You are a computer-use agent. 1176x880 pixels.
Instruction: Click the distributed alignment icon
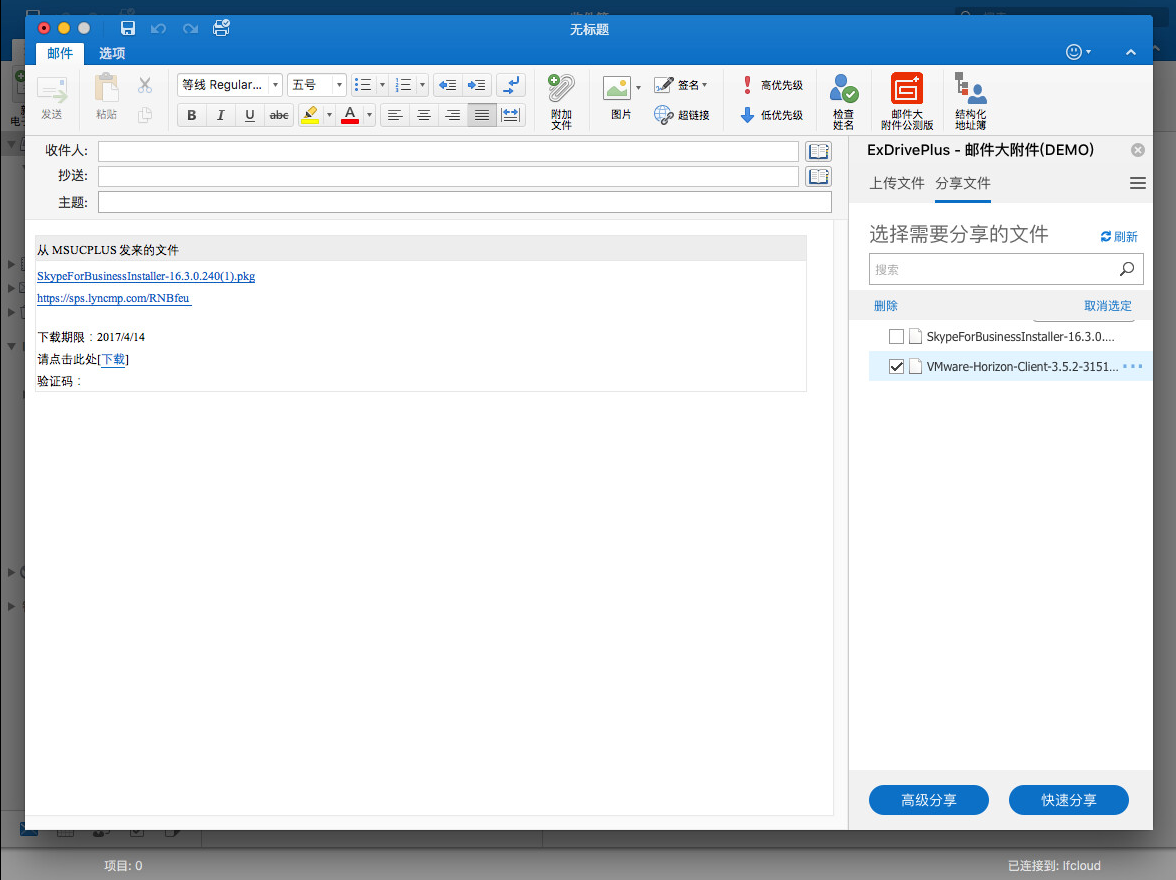click(510, 115)
